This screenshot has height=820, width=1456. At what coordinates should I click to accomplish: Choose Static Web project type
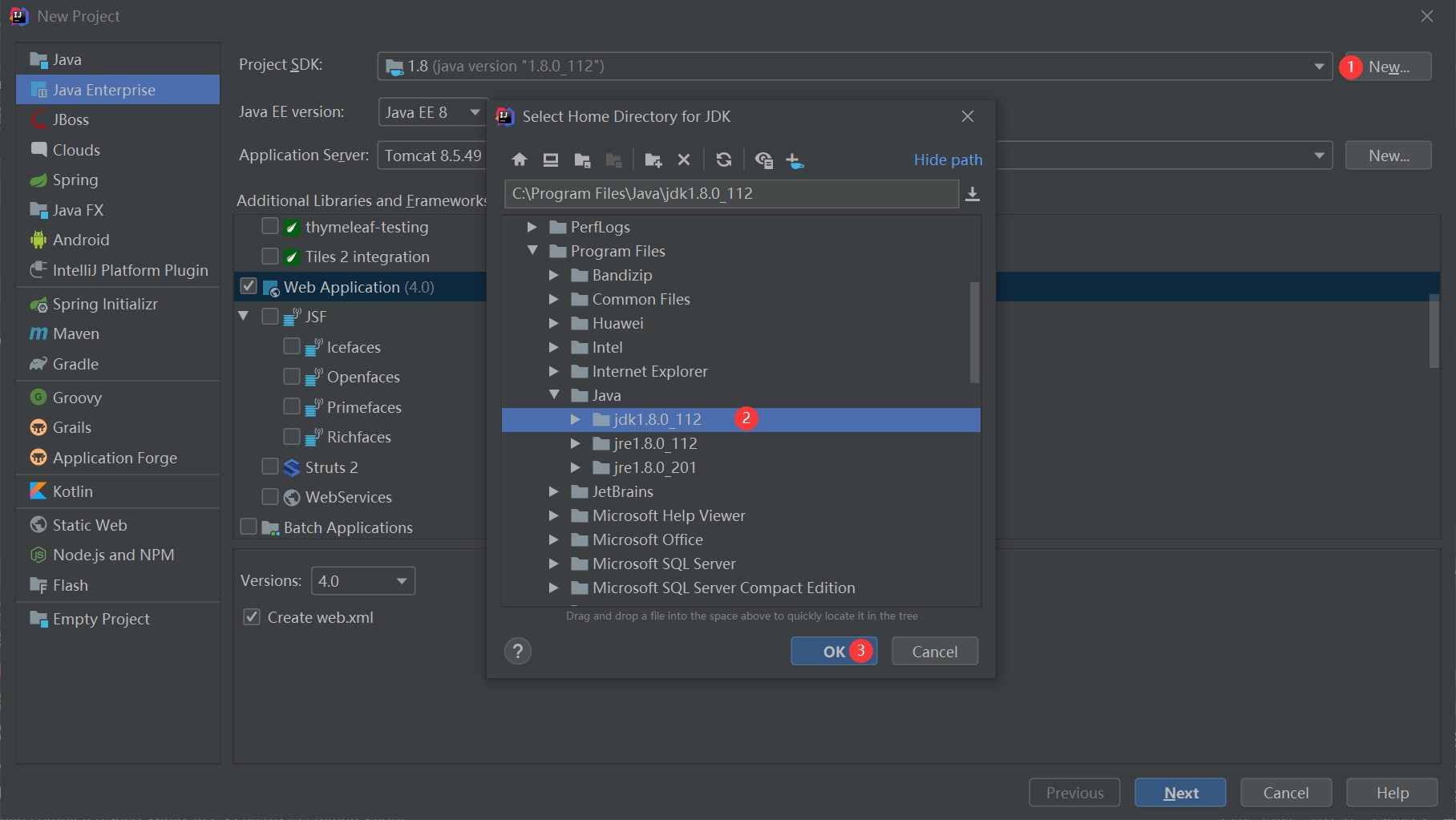pos(90,525)
